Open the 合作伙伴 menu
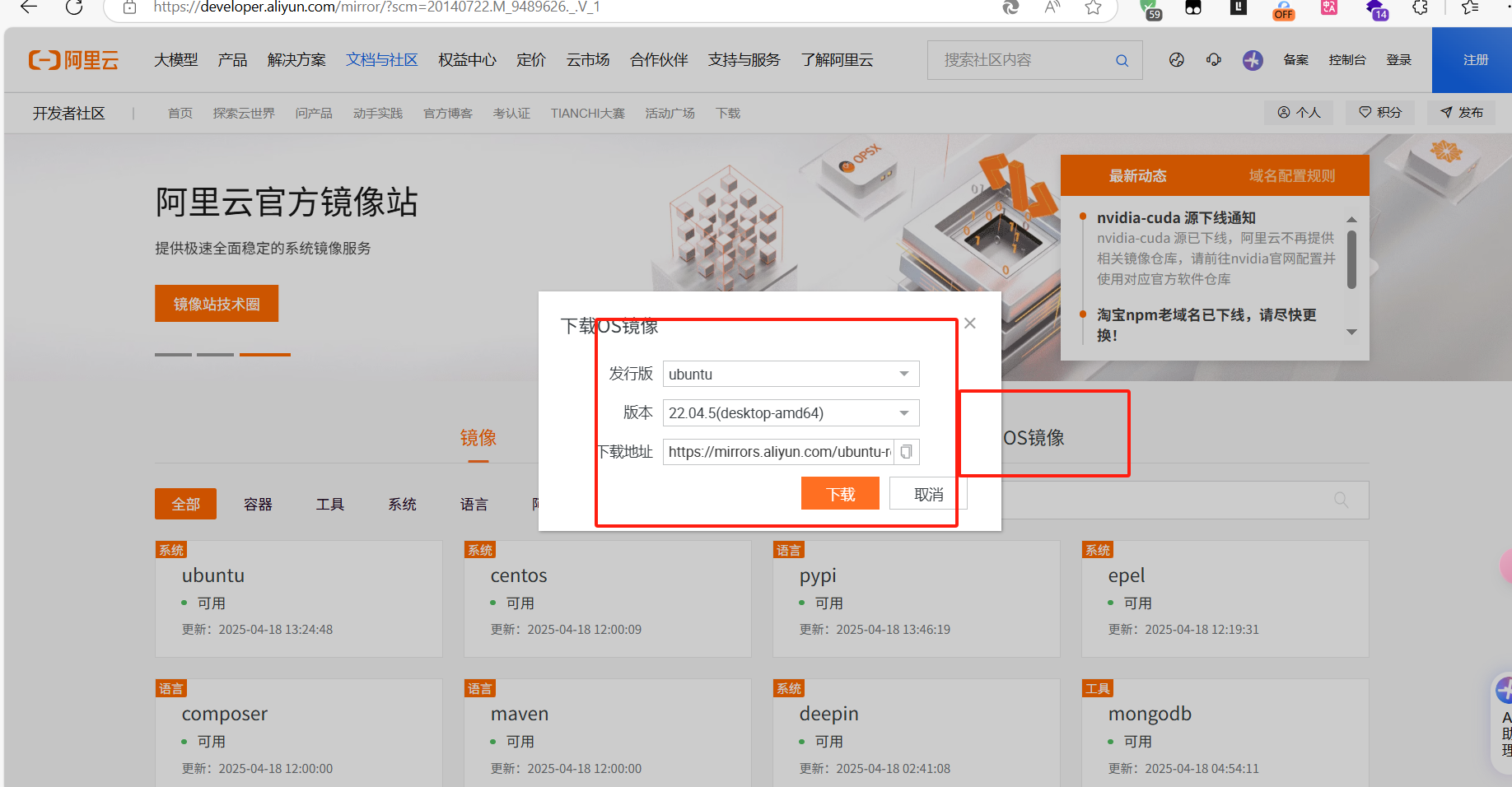Image resolution: width=1512 pixels, height=787 pixels. pos(659,60)
